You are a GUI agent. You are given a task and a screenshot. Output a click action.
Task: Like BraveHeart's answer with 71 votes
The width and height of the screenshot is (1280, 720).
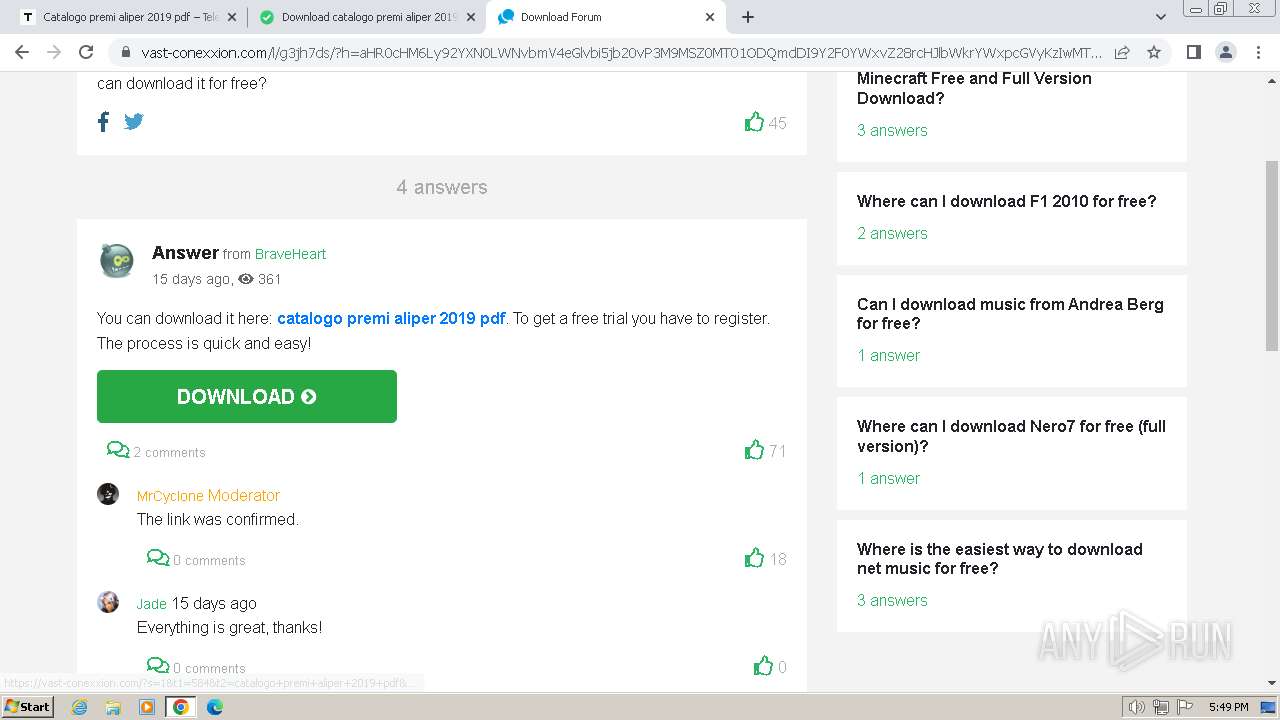pyautogui.click(x=754, y=450)
